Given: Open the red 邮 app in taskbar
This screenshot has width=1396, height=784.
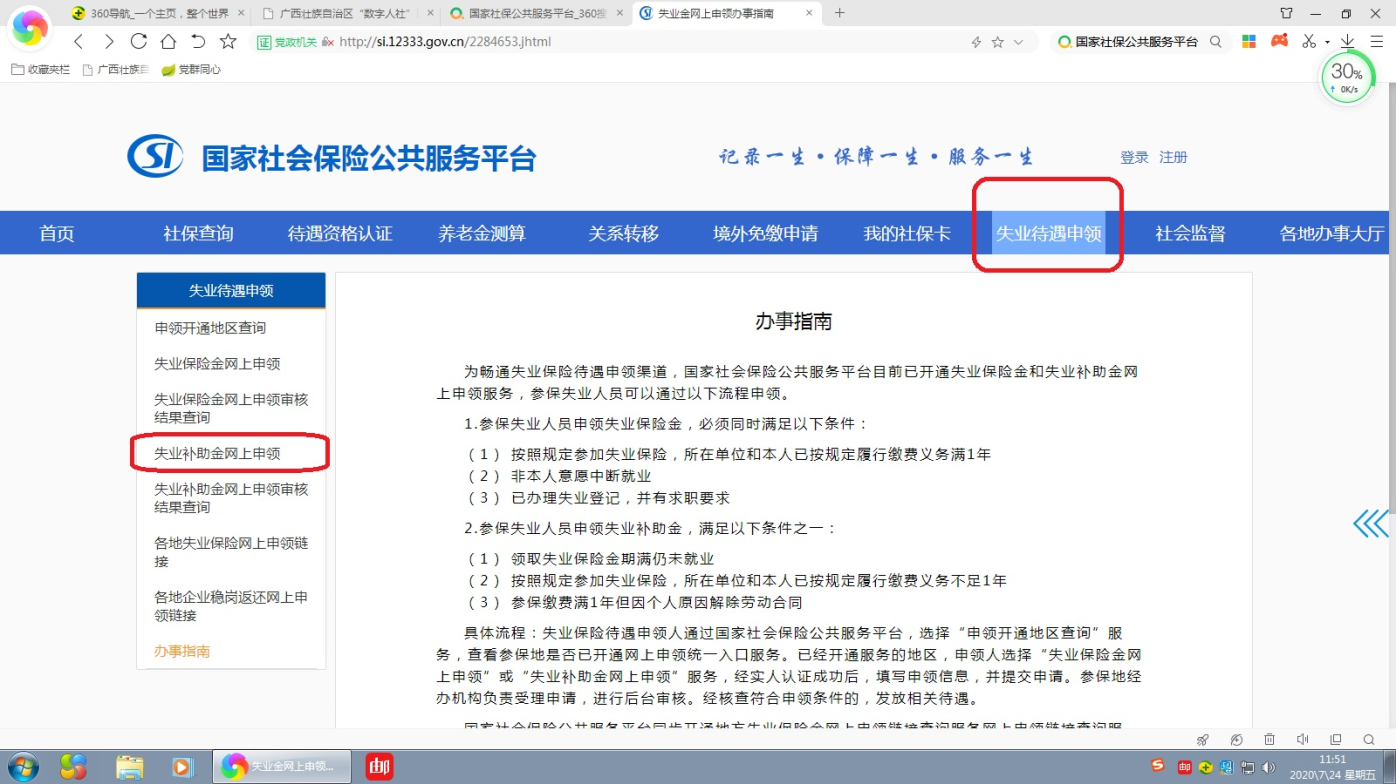Looking at the screenshot, I should pos(379,767).
